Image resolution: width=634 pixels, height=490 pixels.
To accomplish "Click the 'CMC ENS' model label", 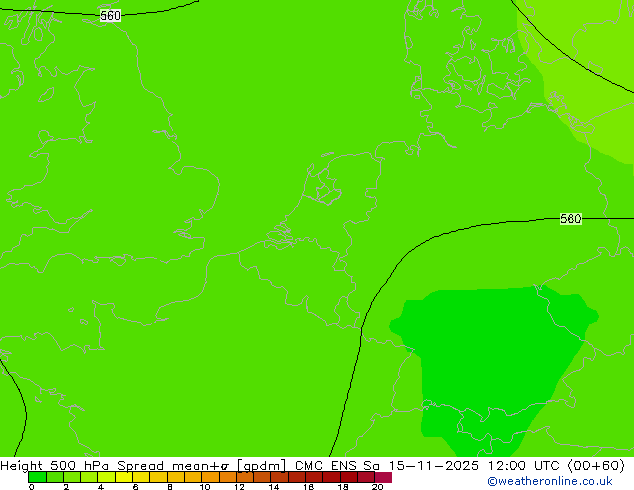I will (326, 466).
